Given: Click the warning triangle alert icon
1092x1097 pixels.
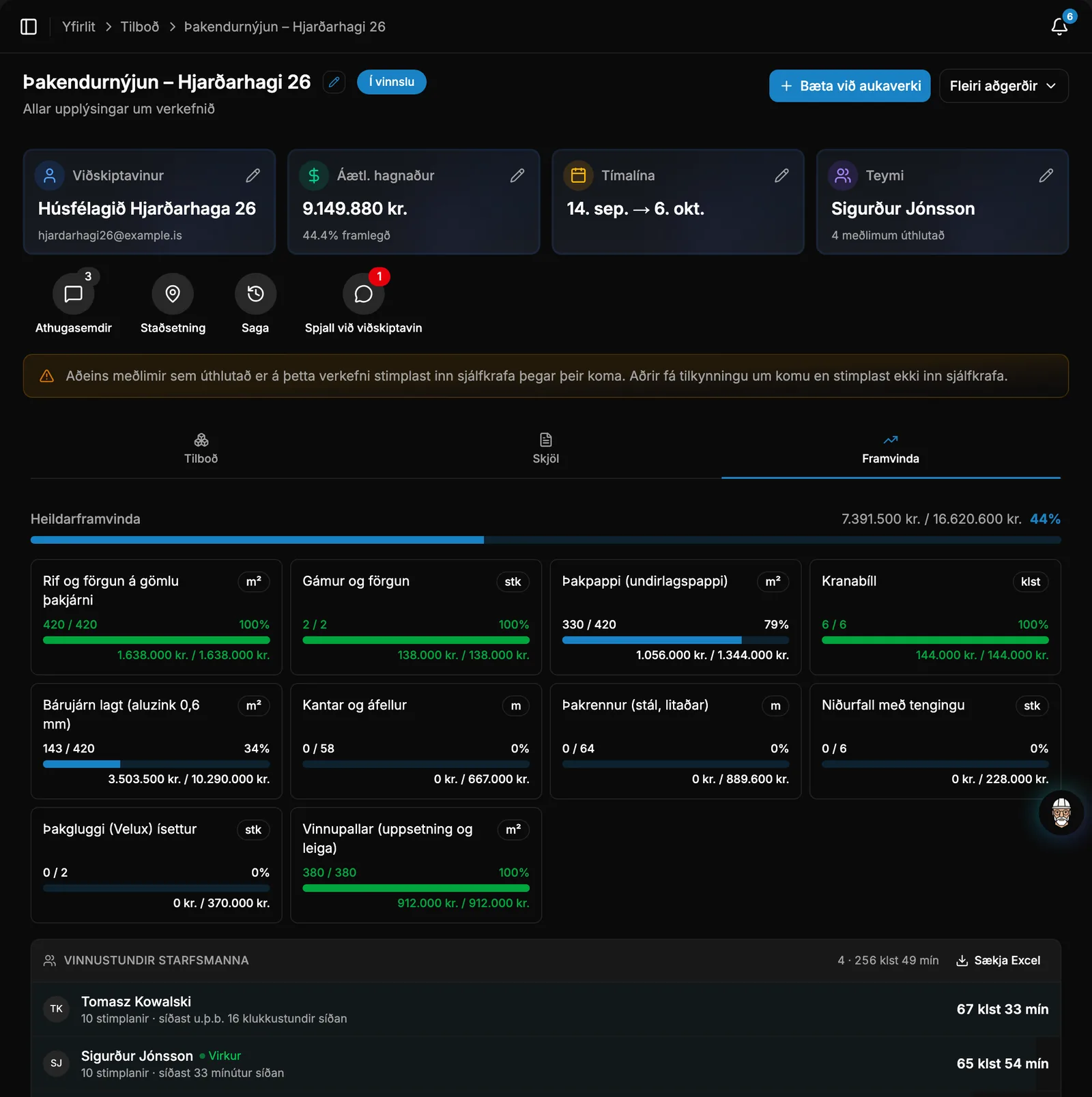Looking at the screenshot, I should tap(46, 376).
